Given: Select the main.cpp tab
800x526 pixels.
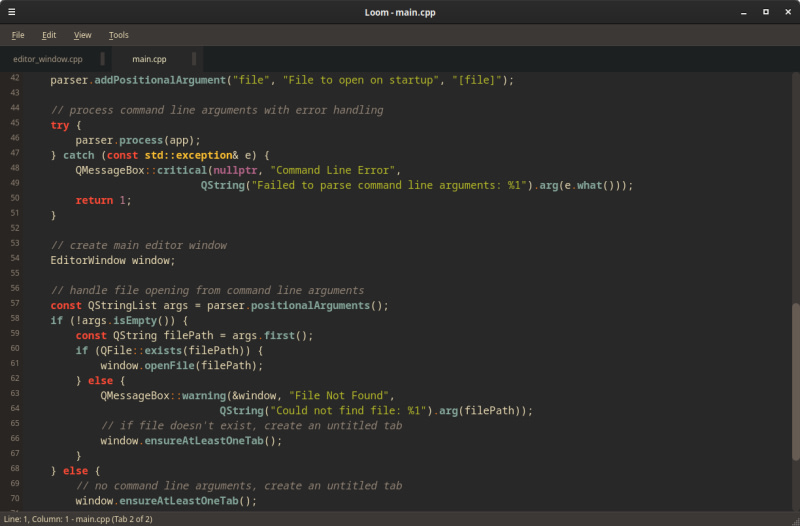Looking at the screenshot, I should click(x=149, y=59).
